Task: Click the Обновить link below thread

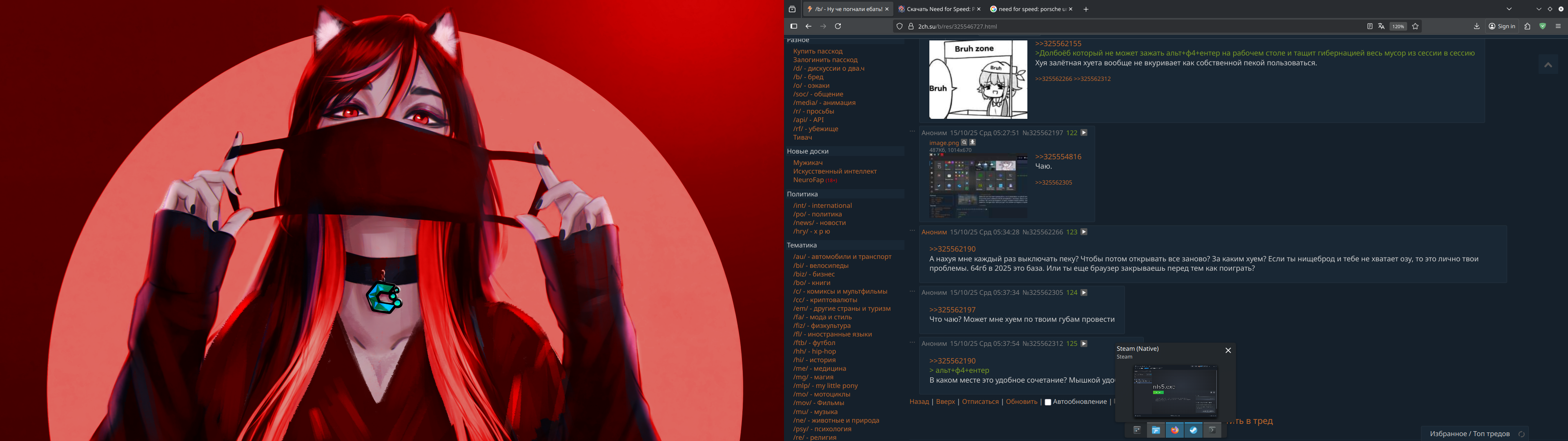Action: click(x=1021, y=401)
